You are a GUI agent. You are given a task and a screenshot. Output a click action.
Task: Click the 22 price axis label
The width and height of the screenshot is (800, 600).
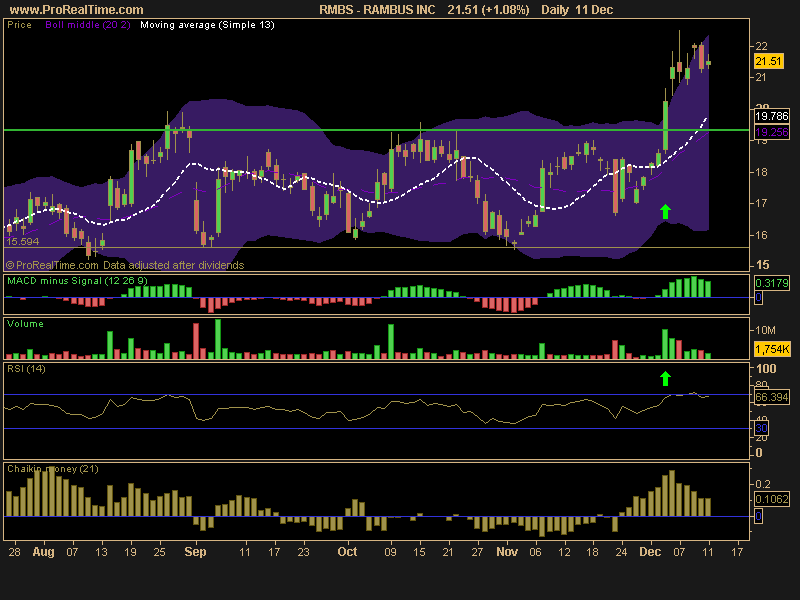pos(761,46)
